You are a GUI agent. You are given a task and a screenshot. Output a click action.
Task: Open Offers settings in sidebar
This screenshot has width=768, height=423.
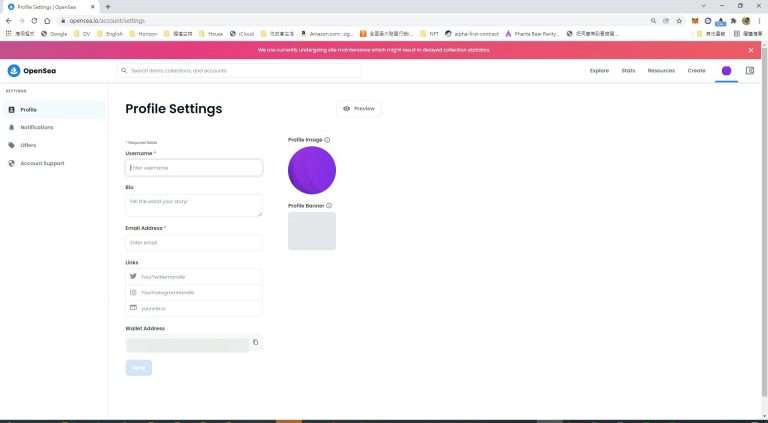point(28,145)
